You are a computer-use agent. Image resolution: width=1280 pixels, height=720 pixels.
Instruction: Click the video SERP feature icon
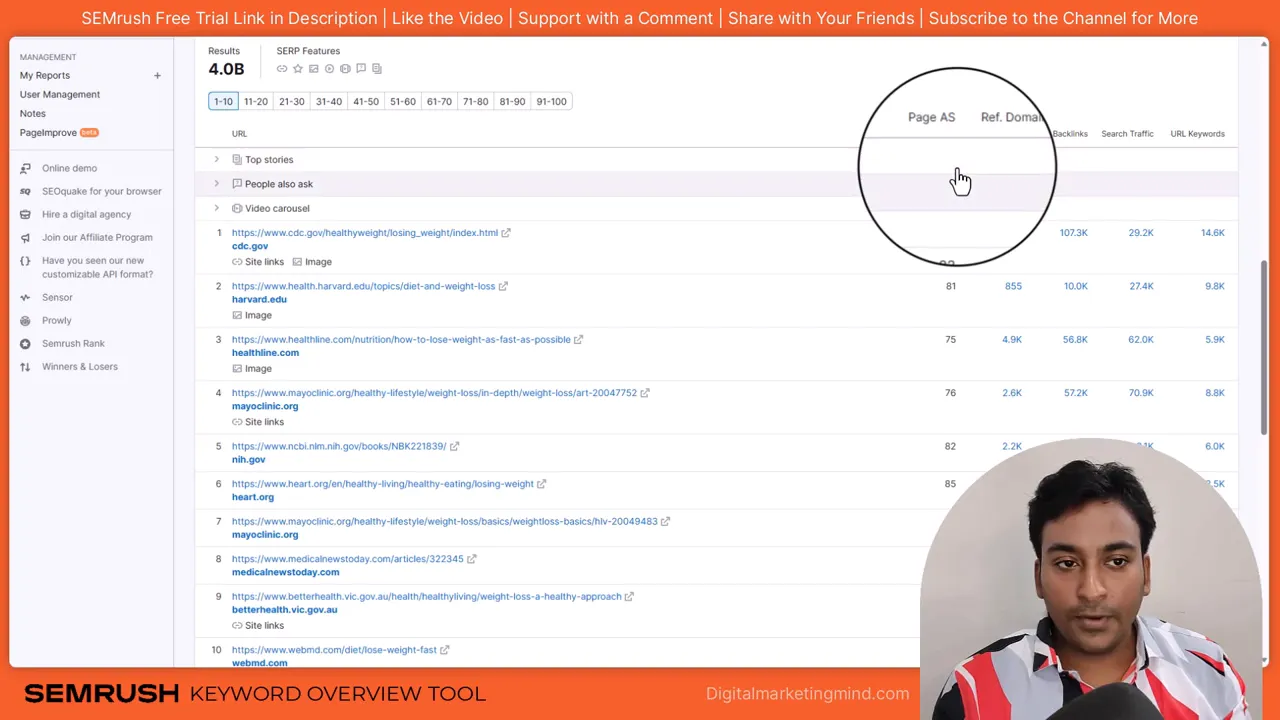(329, 68)
